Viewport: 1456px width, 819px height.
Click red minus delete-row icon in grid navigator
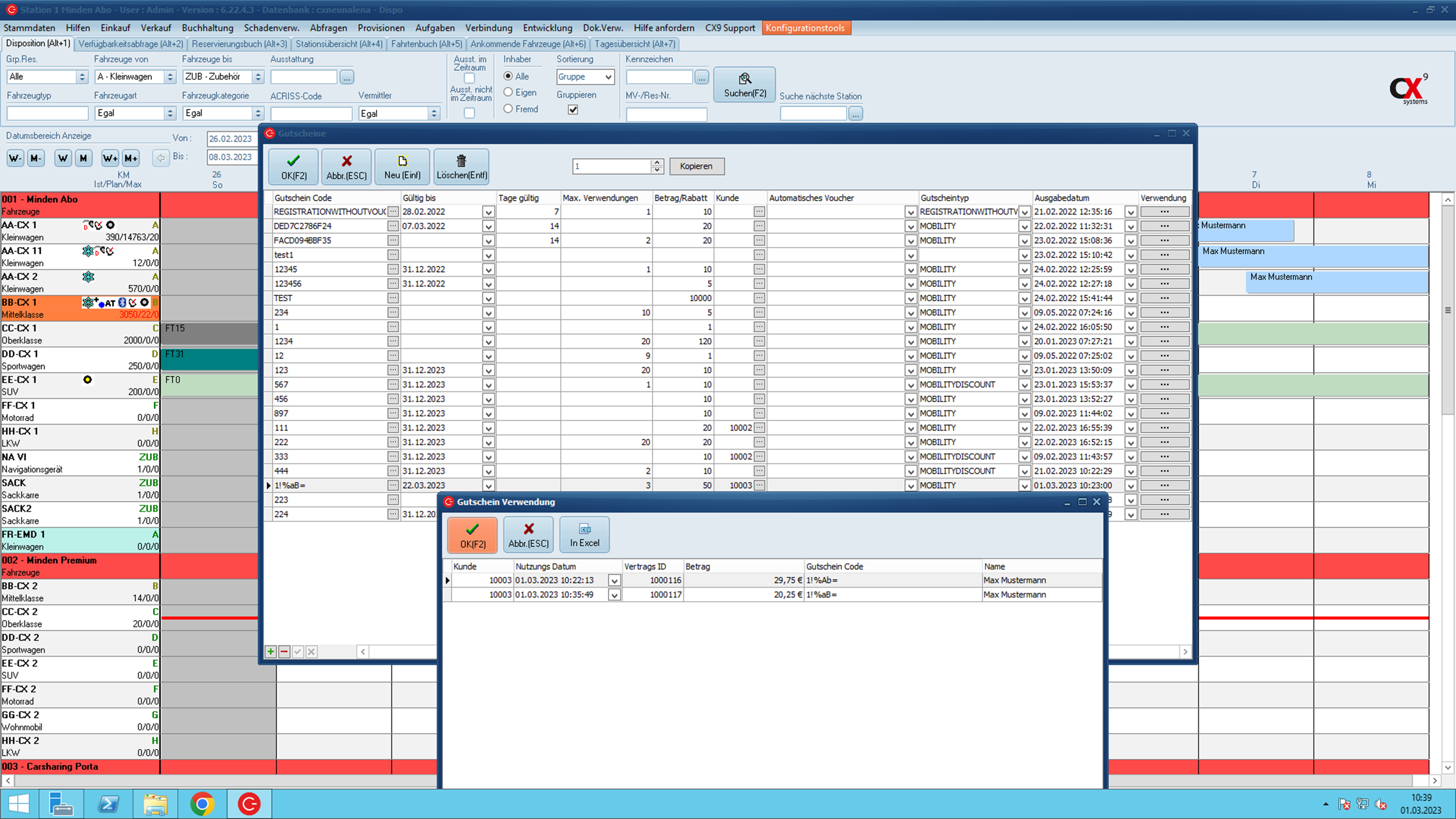click(284, 652)
